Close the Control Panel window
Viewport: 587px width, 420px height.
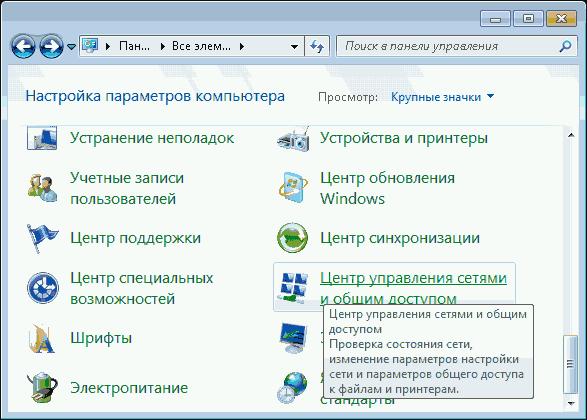coord(561,18)
